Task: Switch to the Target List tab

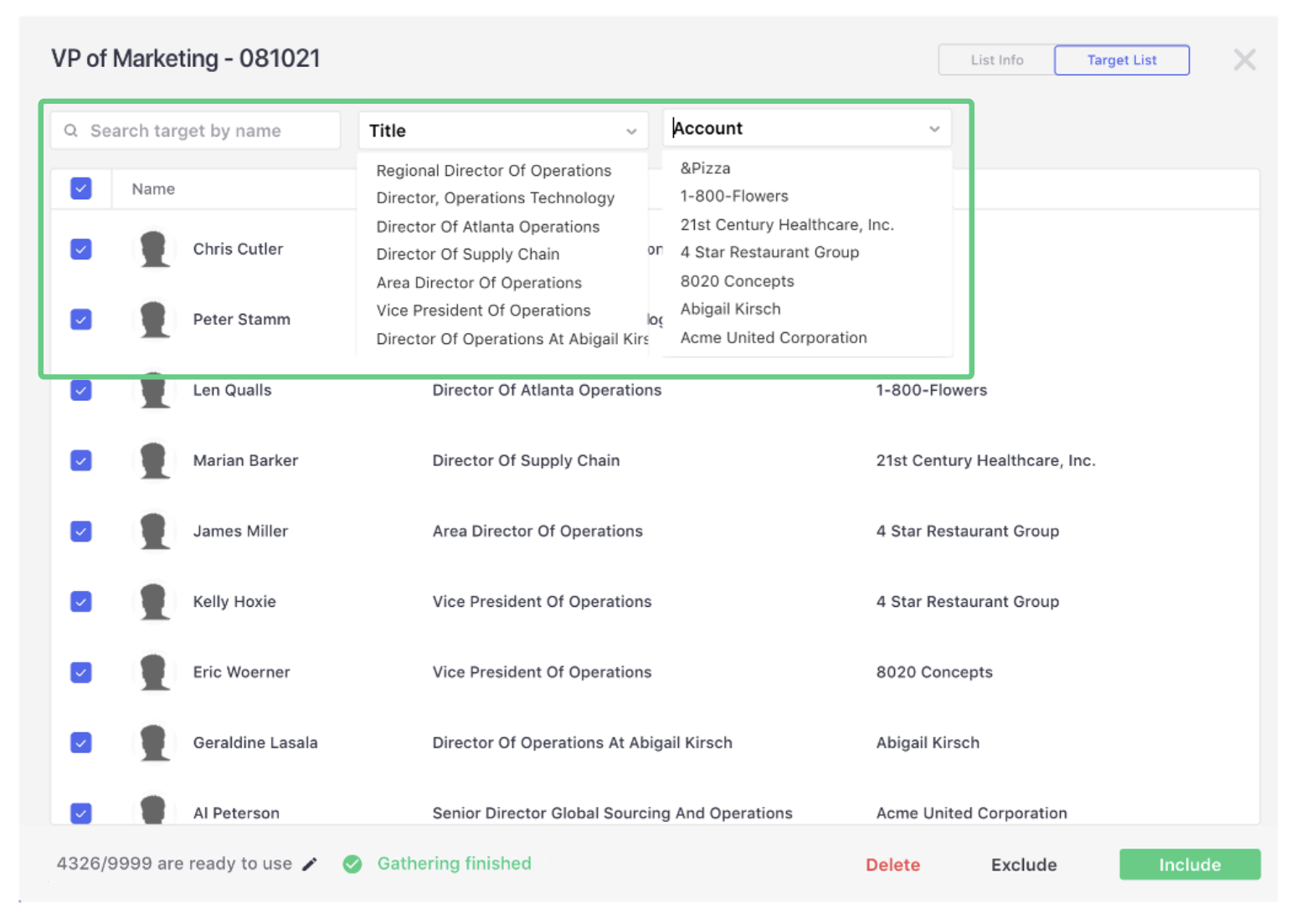Action: [x=1121, y=60]
